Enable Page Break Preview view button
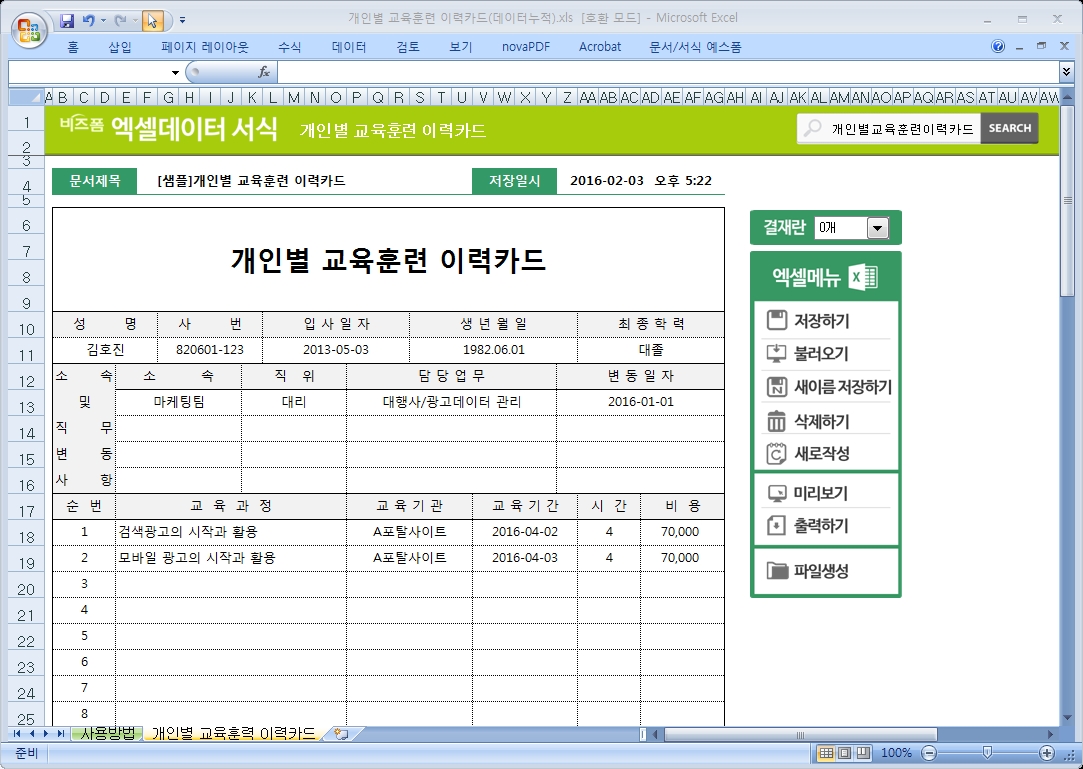This screenshot has height=769, width=1083. coord(862,753)
